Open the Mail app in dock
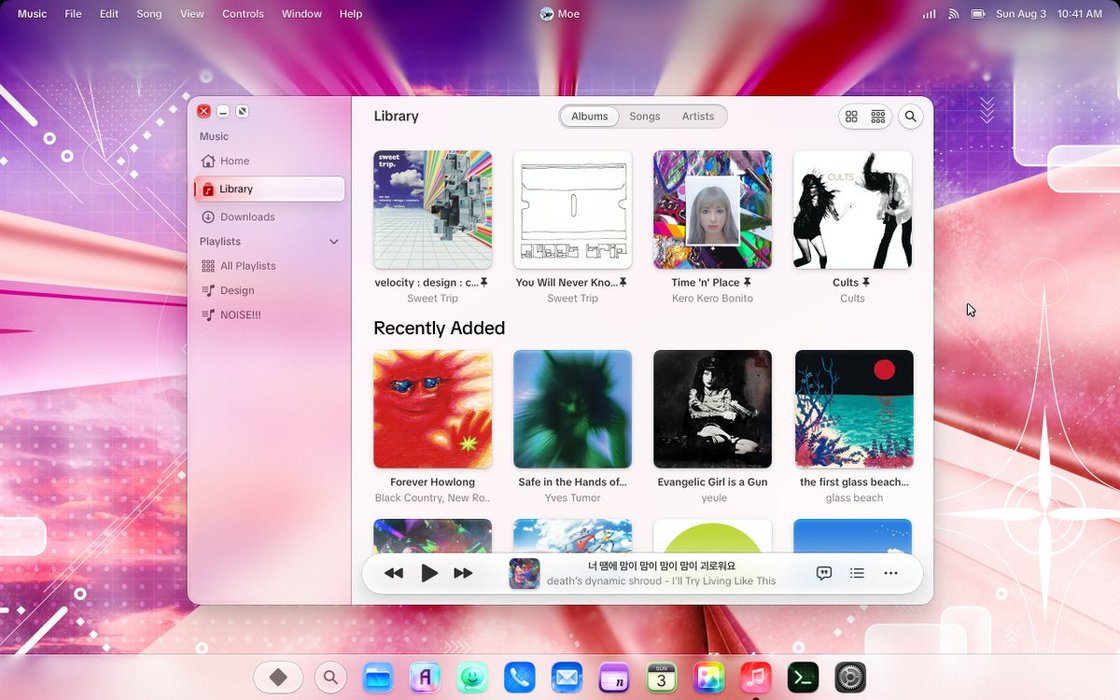 tap(567, 677)
